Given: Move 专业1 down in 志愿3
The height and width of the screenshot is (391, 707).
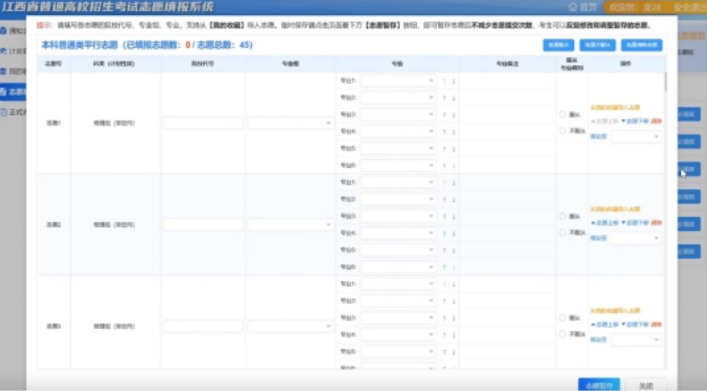Looking at the screenshot, I should (454, 284).
